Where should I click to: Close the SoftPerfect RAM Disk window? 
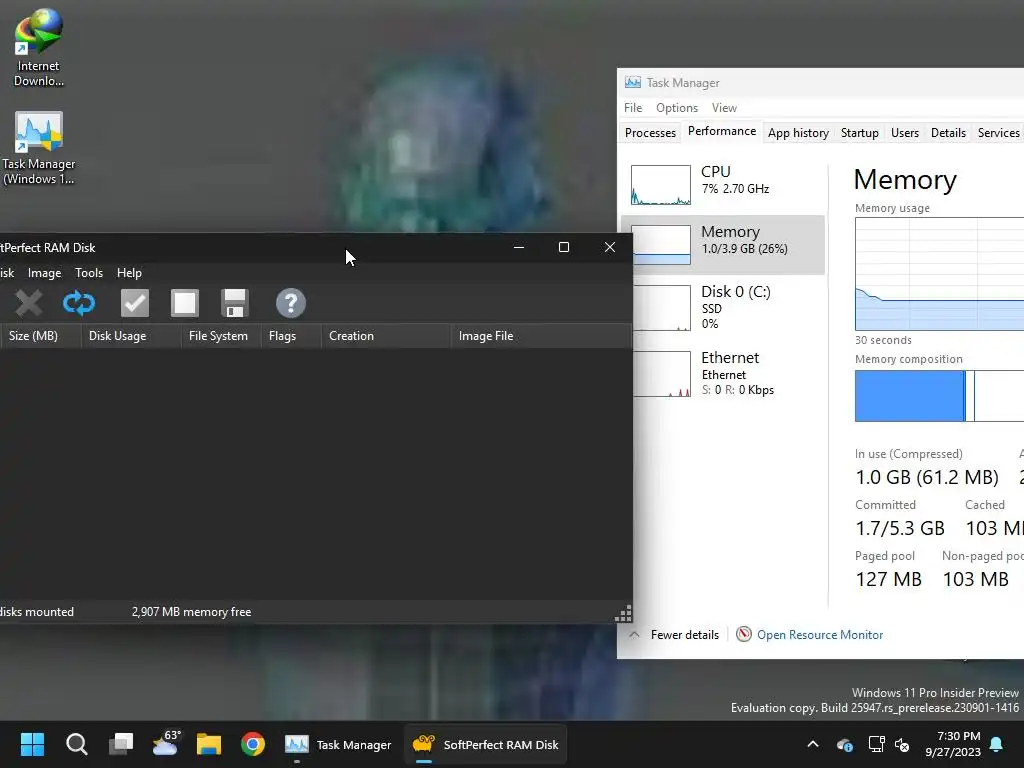(x=610, y=248)
